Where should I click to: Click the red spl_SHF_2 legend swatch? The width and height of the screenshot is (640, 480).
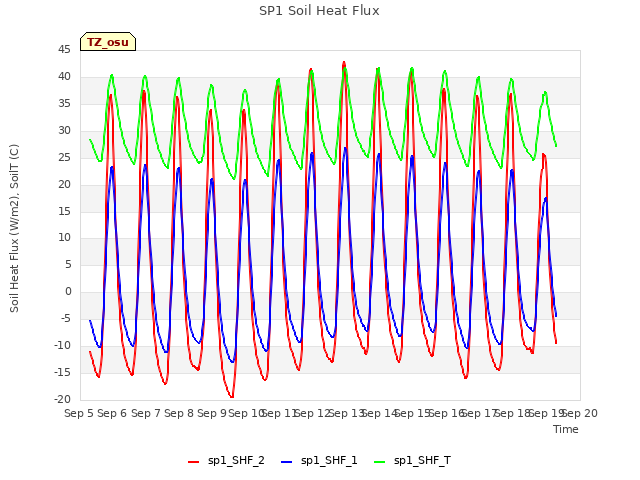pos(193,462)
